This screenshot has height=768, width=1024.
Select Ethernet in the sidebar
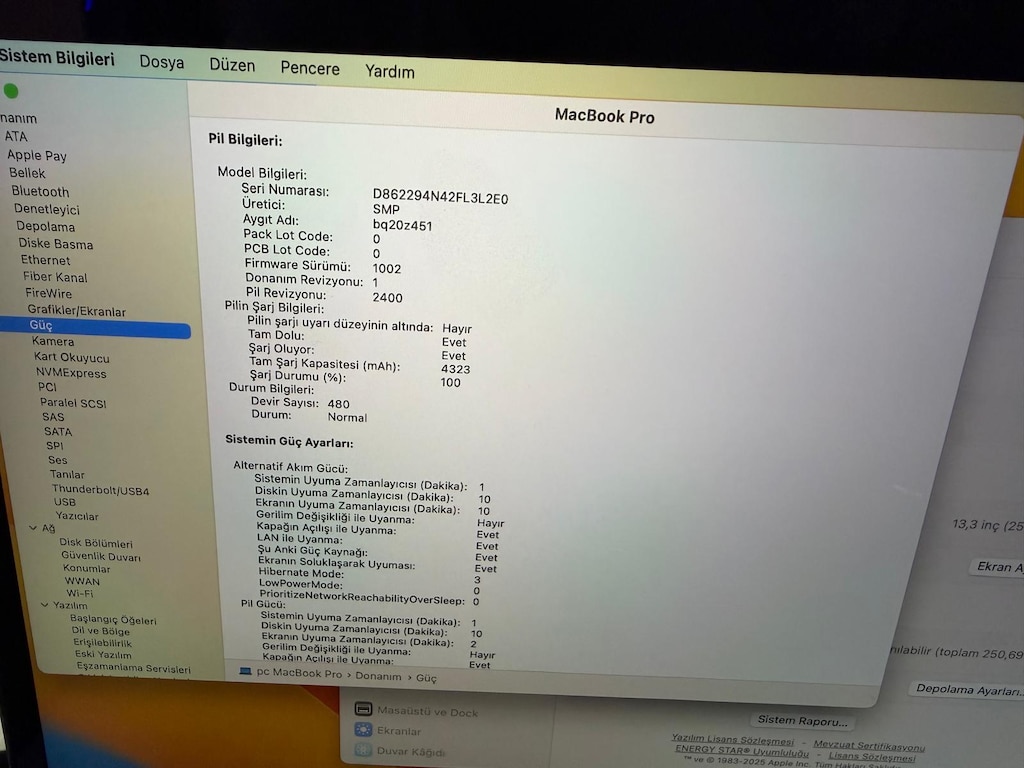45,260
